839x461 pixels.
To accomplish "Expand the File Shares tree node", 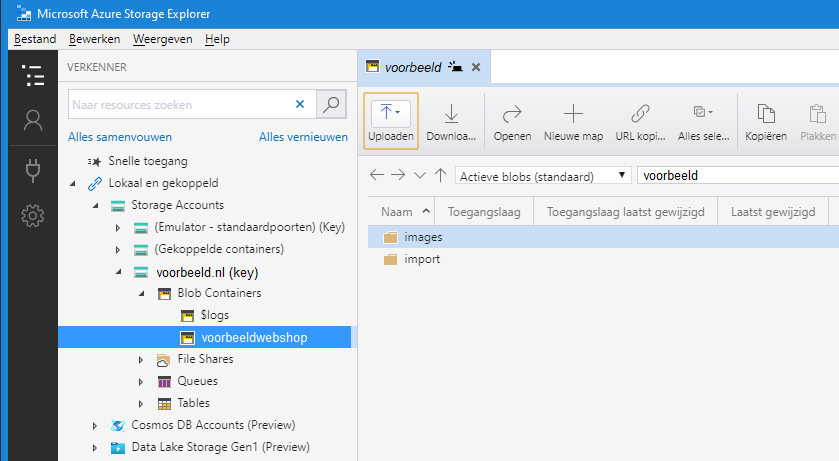I will pyautogui.click(x=141, y=360).
